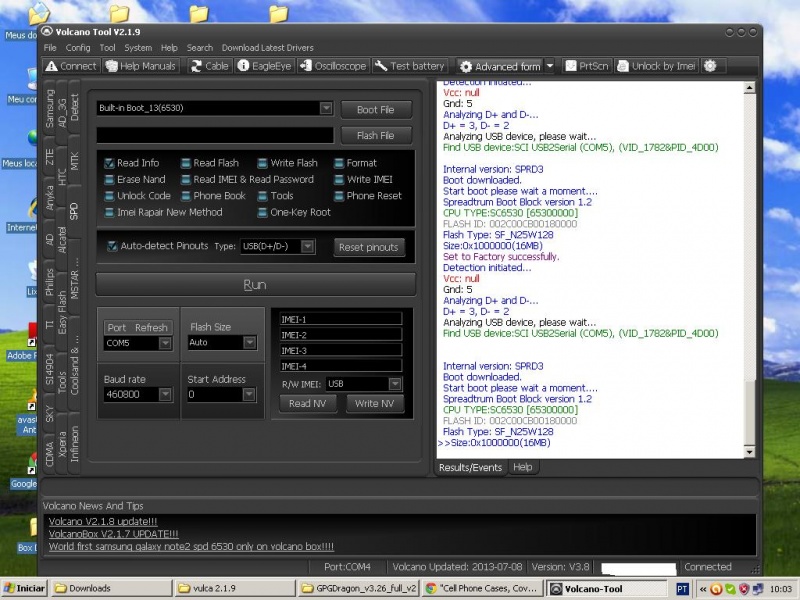Open the VolcanoBox V2.1.7 UPDATE link
Screen dimensions: 800x600
tap(113, 534)
